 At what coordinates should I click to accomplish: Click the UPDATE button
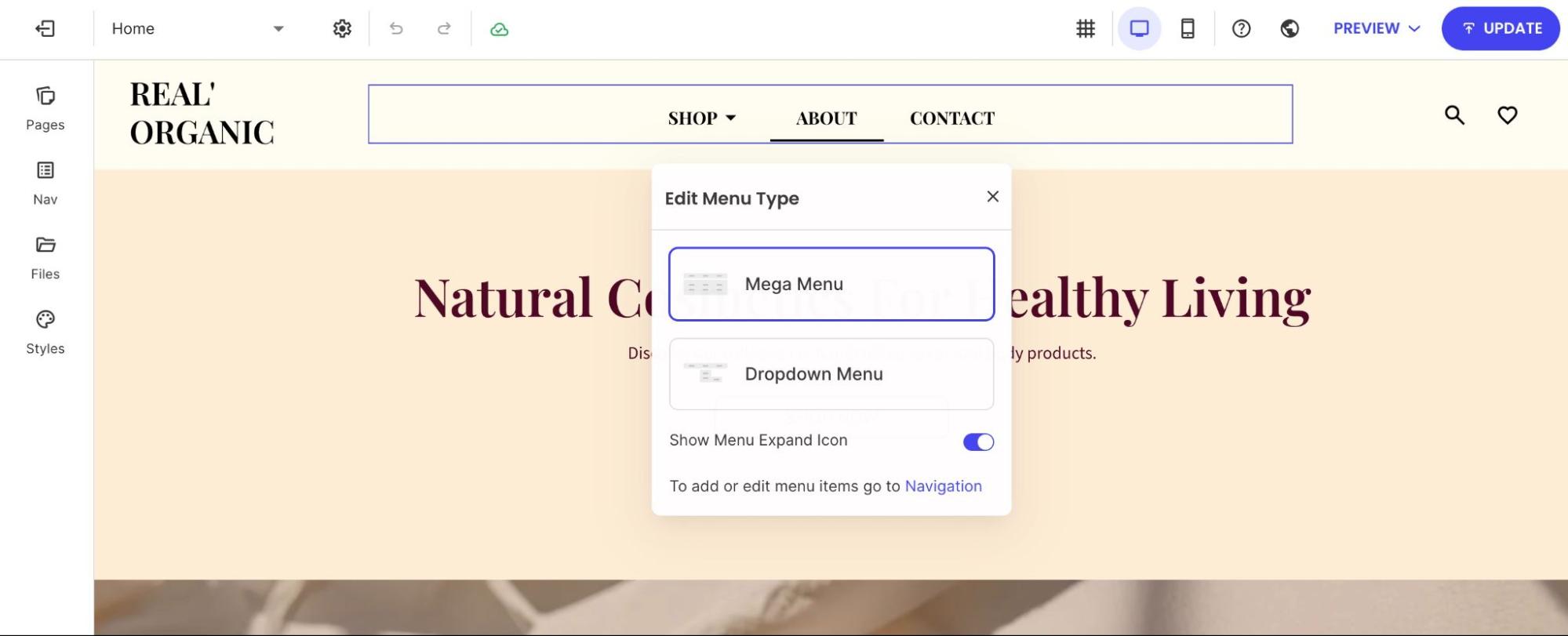tap(1501, 28)
